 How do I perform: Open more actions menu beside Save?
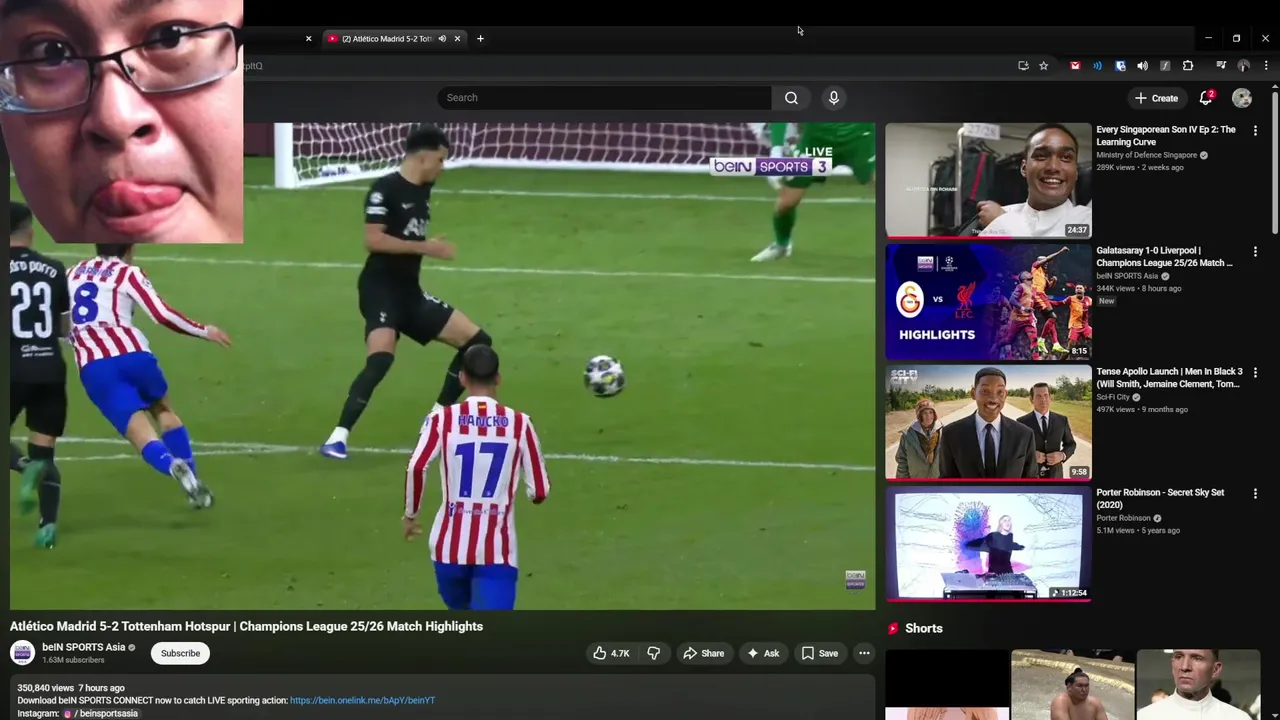coord(864,653)
